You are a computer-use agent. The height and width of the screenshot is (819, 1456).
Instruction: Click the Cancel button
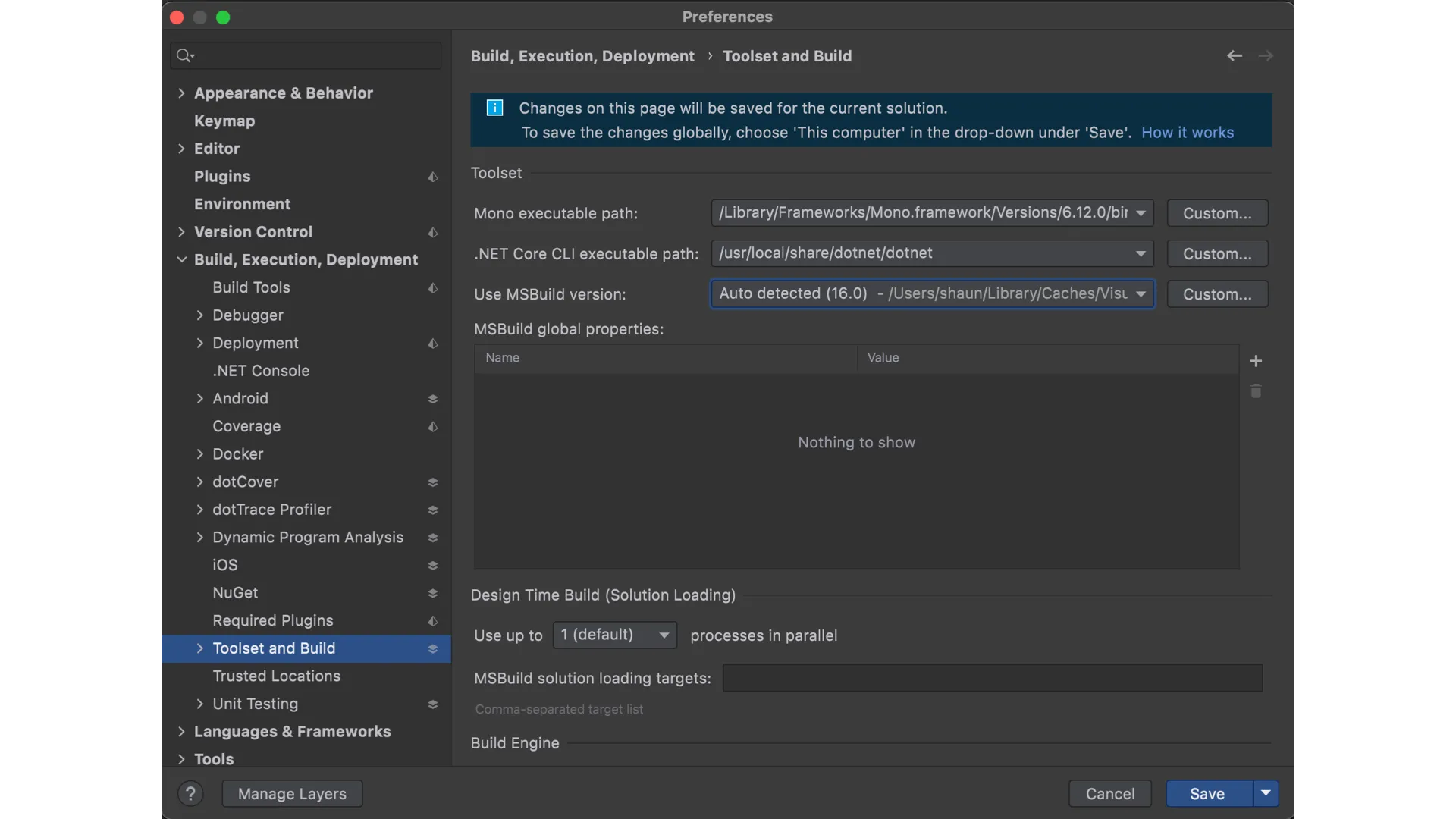coord(1110,794)
